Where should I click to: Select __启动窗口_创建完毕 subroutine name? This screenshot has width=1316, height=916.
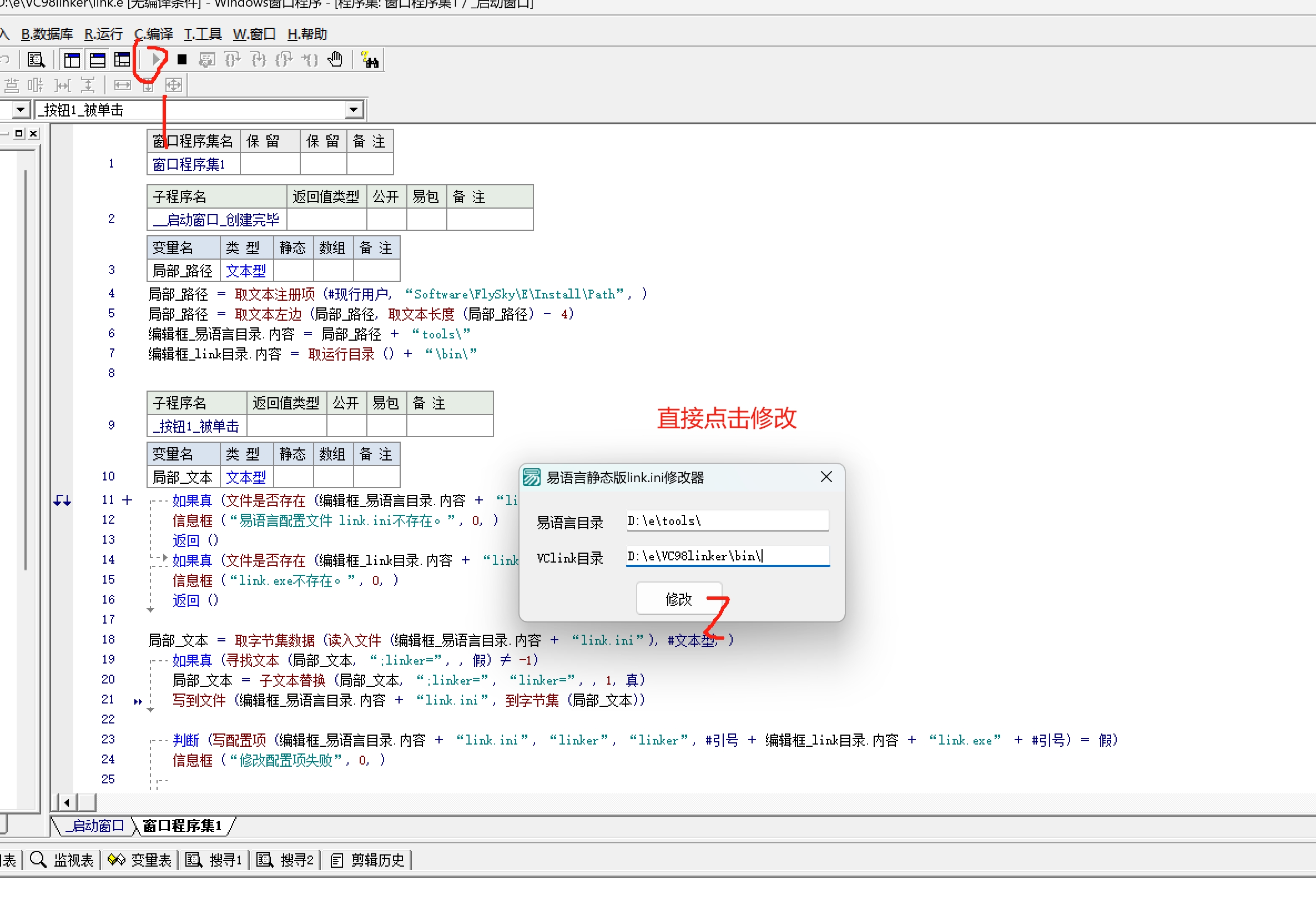(216, 219)
